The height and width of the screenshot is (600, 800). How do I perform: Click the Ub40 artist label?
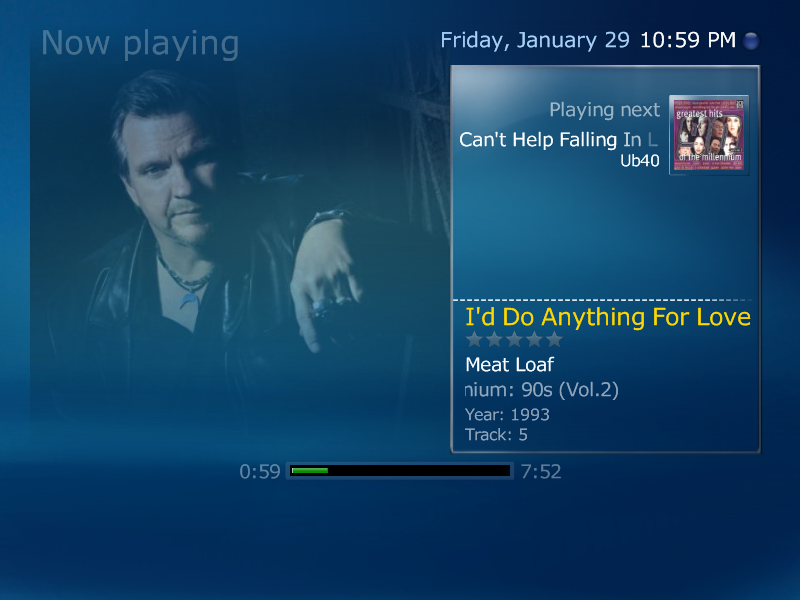pos(640,161)
